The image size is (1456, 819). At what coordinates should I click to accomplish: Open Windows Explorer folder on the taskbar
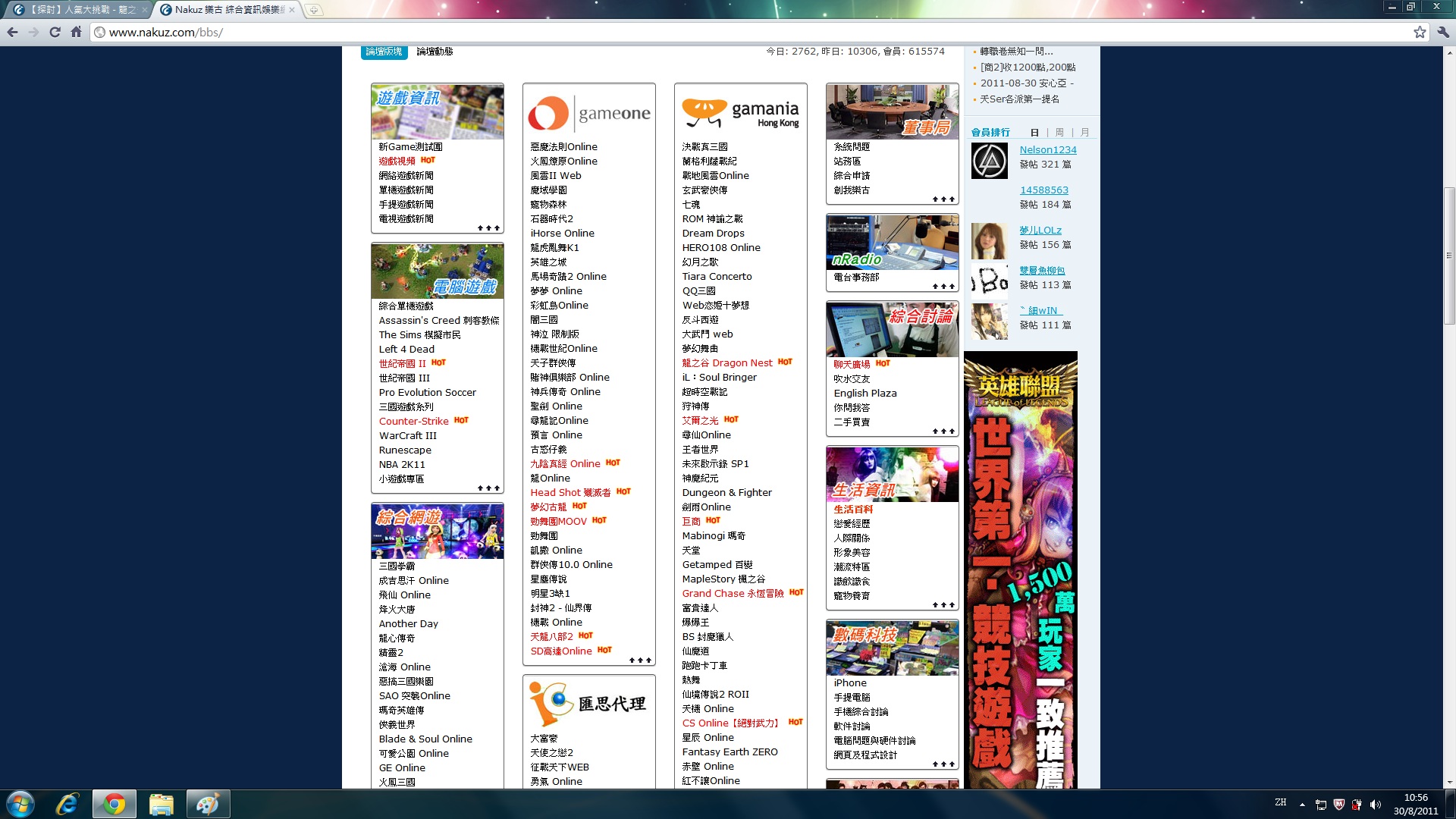161,804
